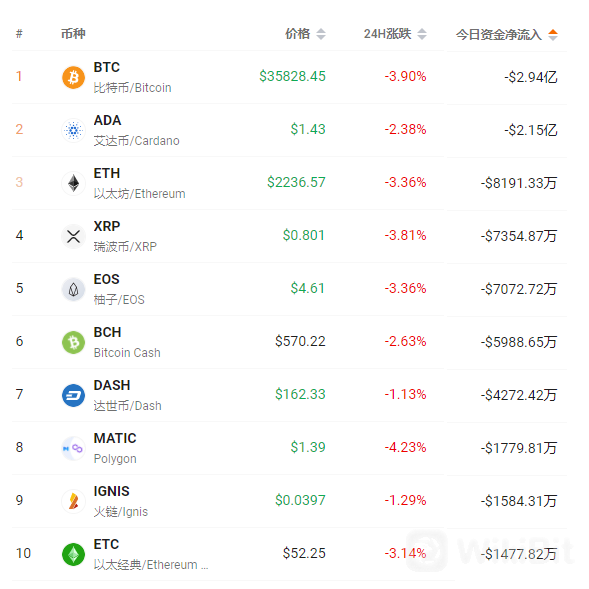This screenshot has width=589, height=589.
Task: Click the MATIC Polygon coin icon
Action: click(x=73, y=448)
